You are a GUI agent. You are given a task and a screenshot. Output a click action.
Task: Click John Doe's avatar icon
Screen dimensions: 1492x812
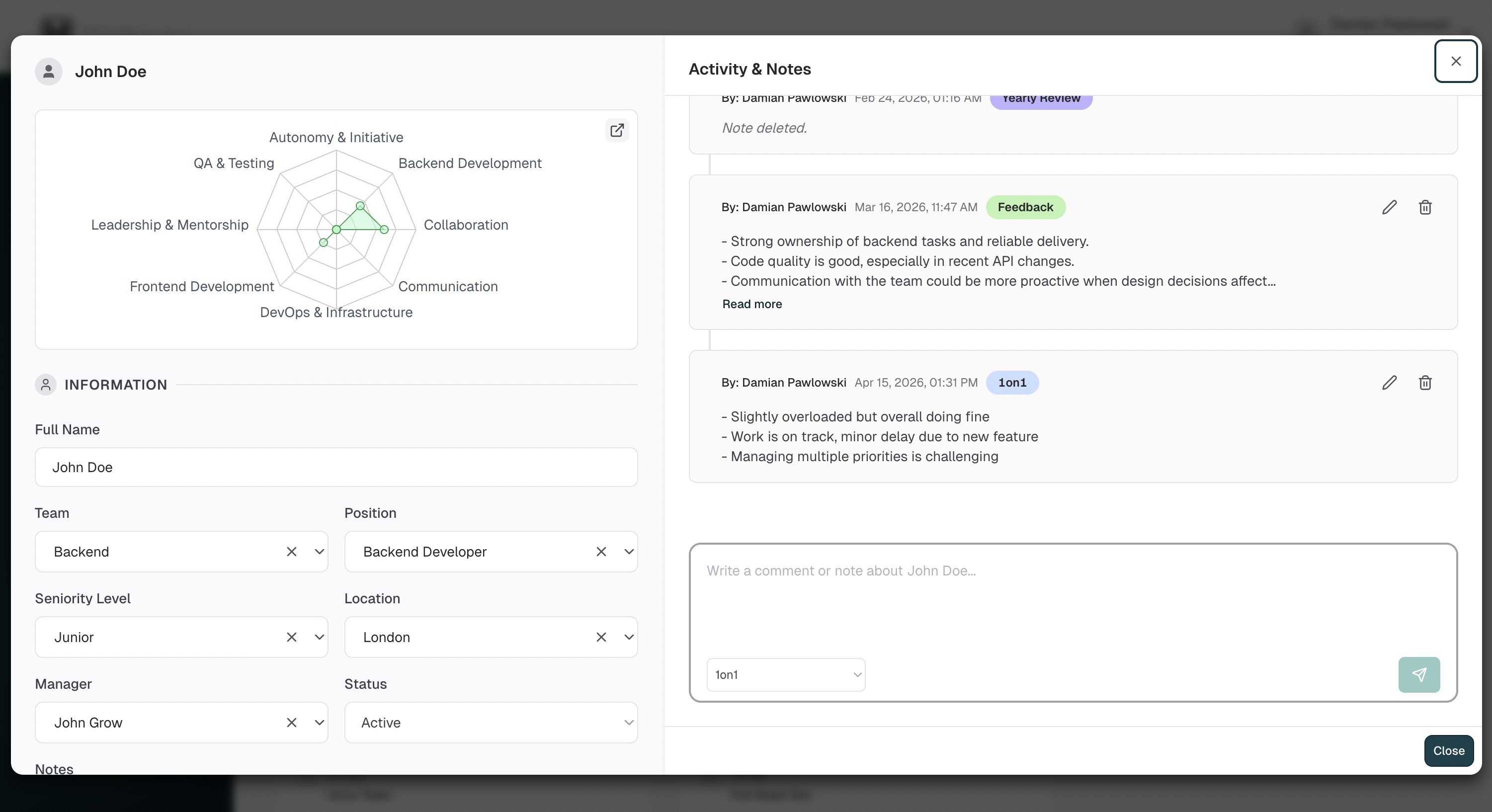click(49, 71)
